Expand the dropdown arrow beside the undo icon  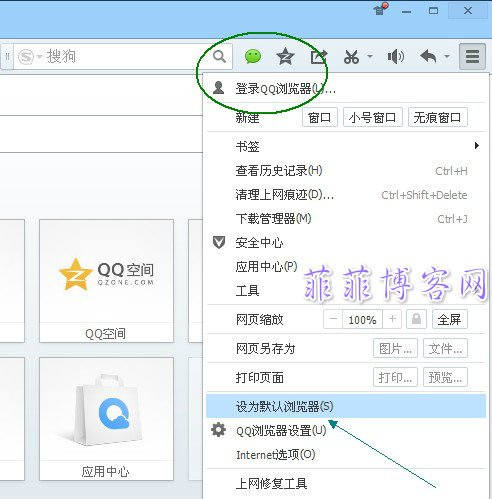pyautogui.click(x=447, y=56)
